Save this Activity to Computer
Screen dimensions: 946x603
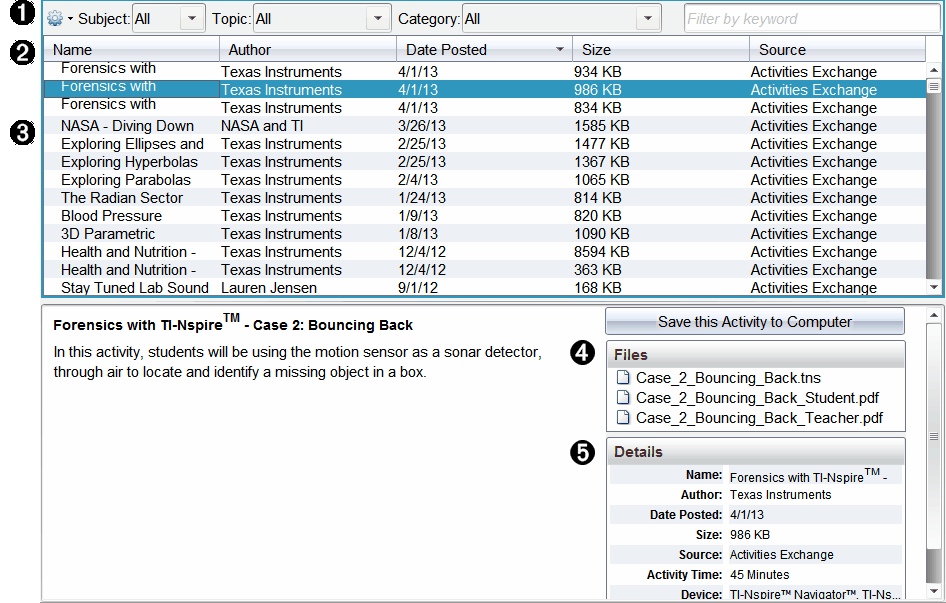click(x=754, y=322)
